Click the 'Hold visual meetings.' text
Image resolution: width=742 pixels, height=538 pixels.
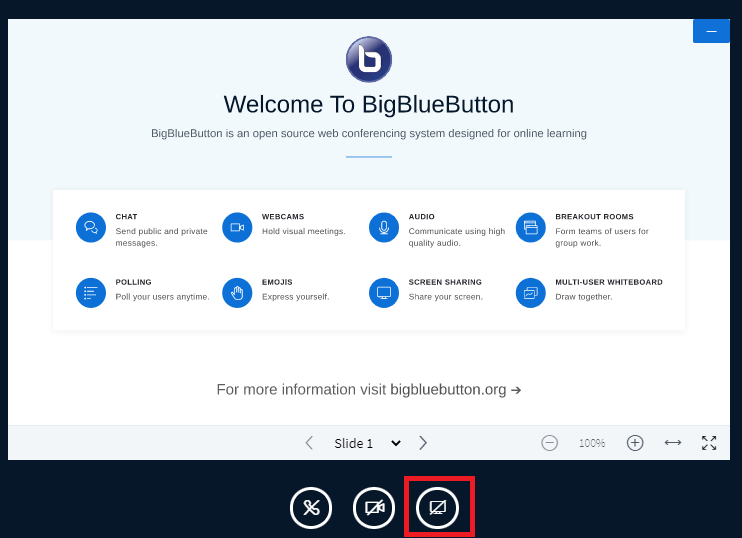(304, 231)
